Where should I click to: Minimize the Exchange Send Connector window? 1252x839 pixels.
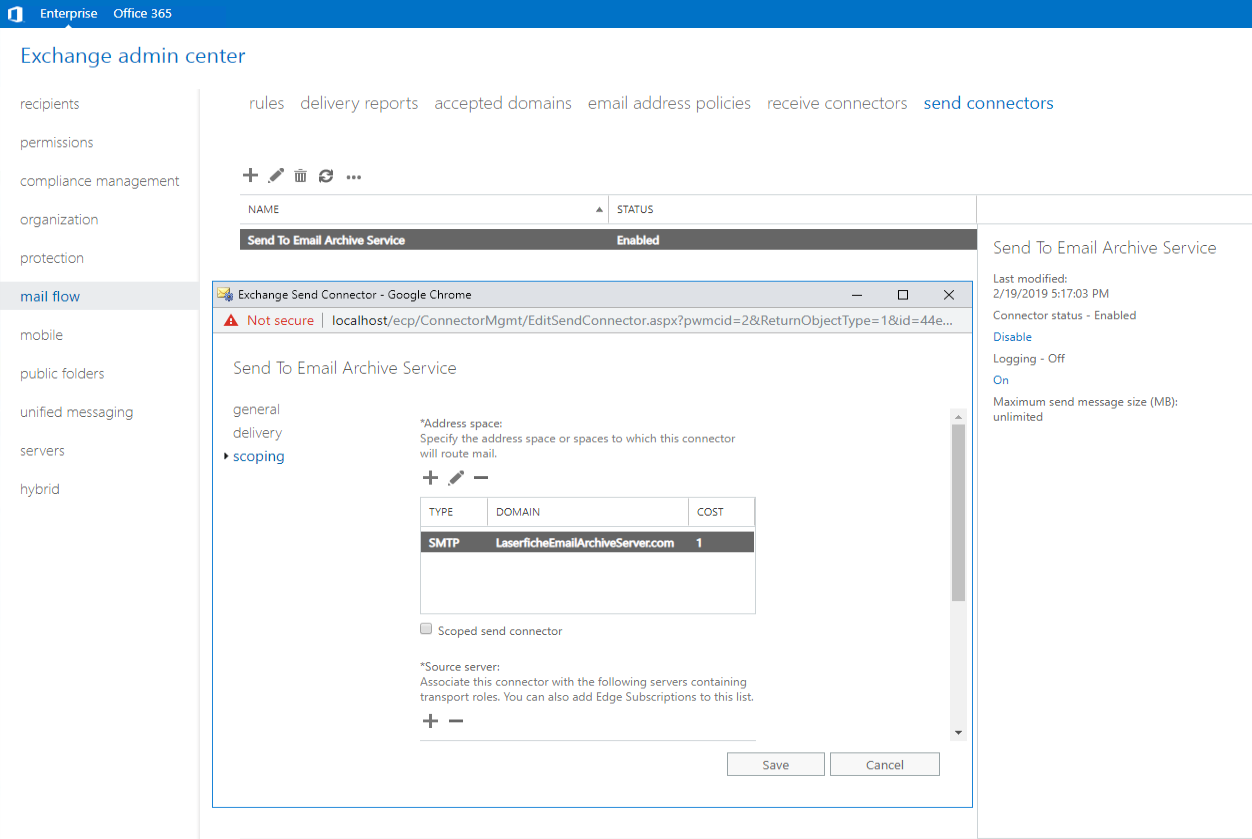[x=857, y=295]
